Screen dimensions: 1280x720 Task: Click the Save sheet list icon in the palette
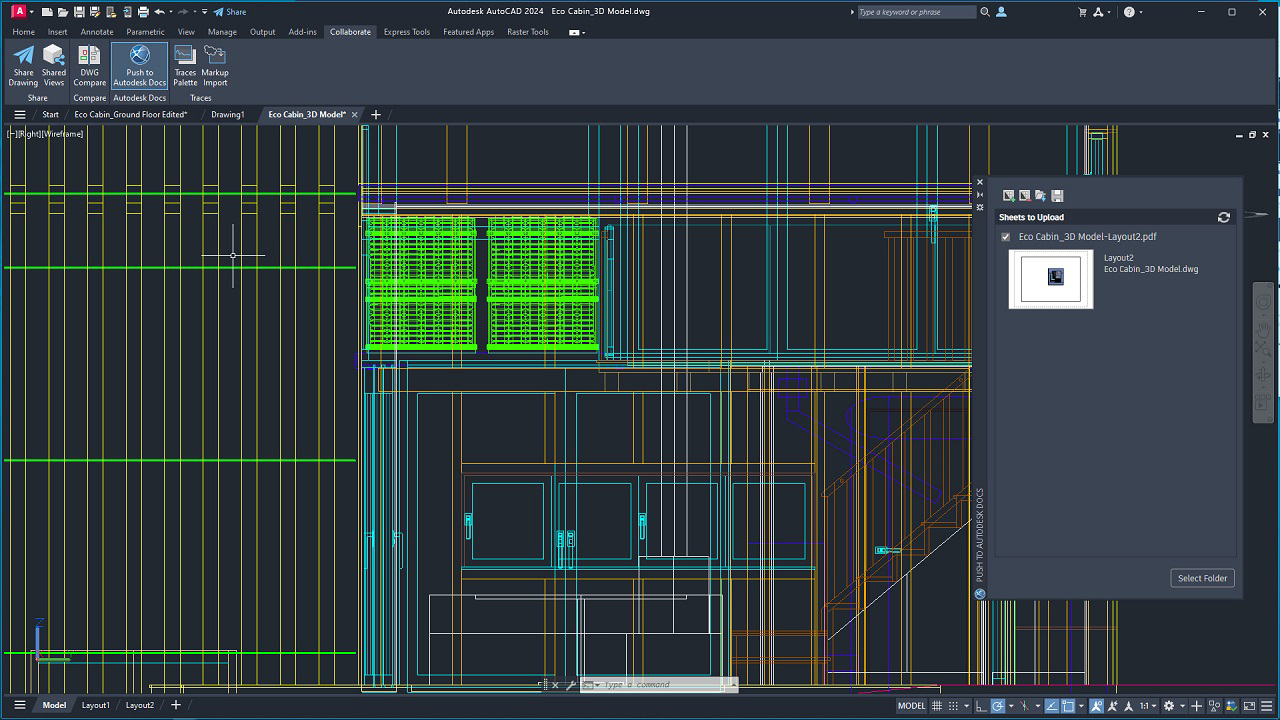click(x=1057, y=196)
